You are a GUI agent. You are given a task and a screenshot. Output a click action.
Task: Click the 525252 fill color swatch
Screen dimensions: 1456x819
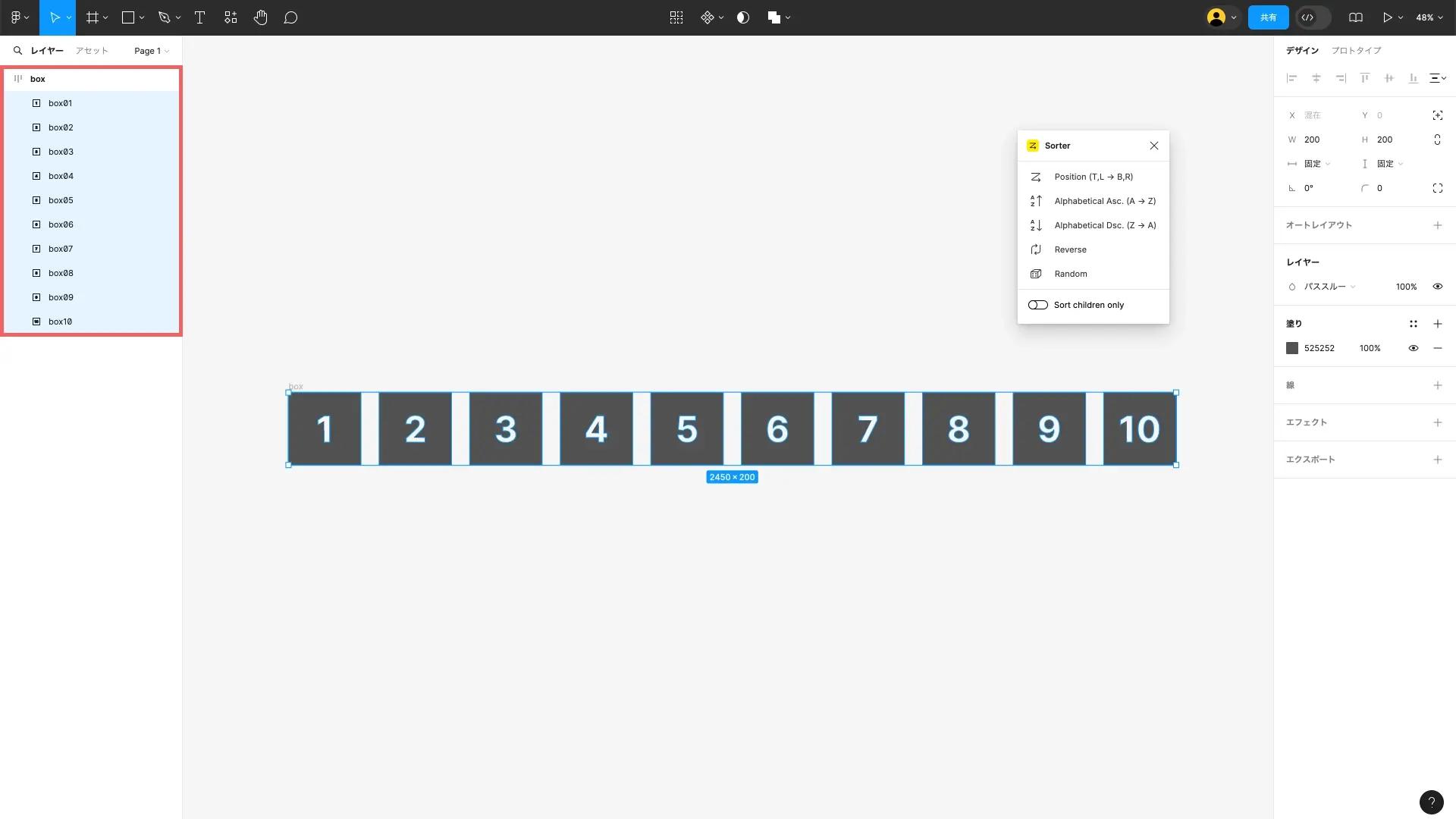[x=1292, y=348]
